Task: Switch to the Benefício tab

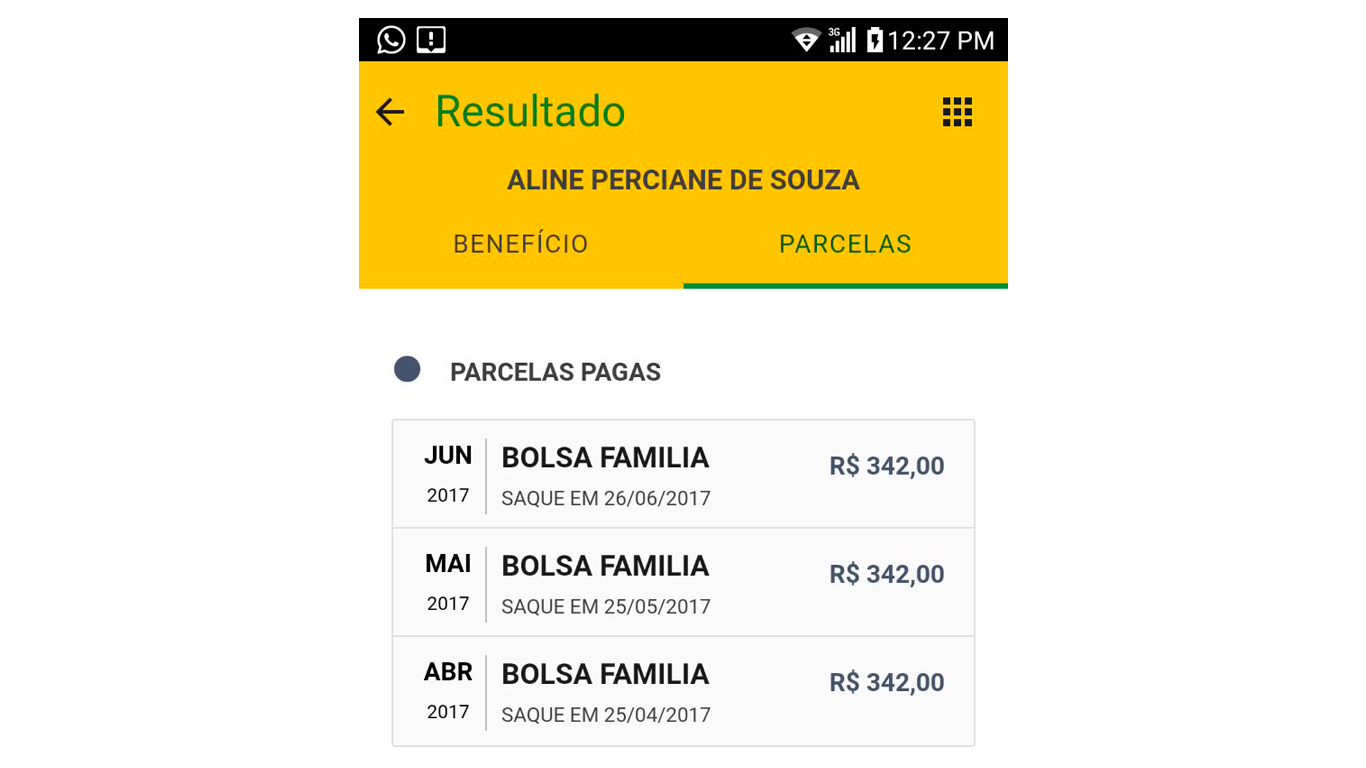Action: click(521, 244)
